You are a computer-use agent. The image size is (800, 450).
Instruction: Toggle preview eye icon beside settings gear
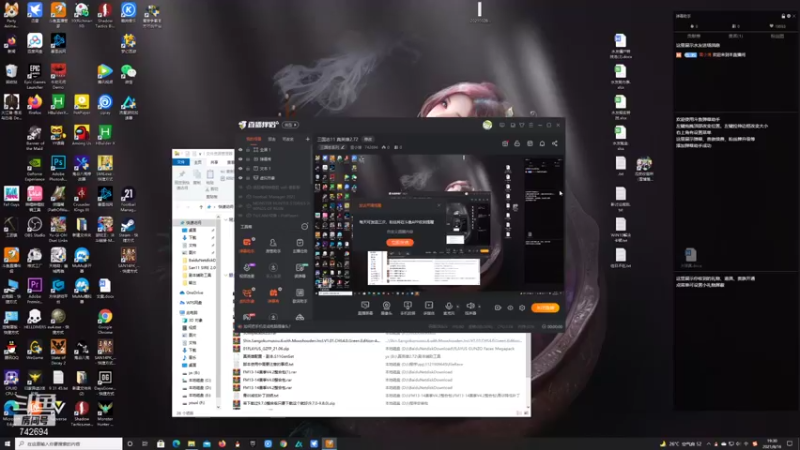tap(510, 308)
